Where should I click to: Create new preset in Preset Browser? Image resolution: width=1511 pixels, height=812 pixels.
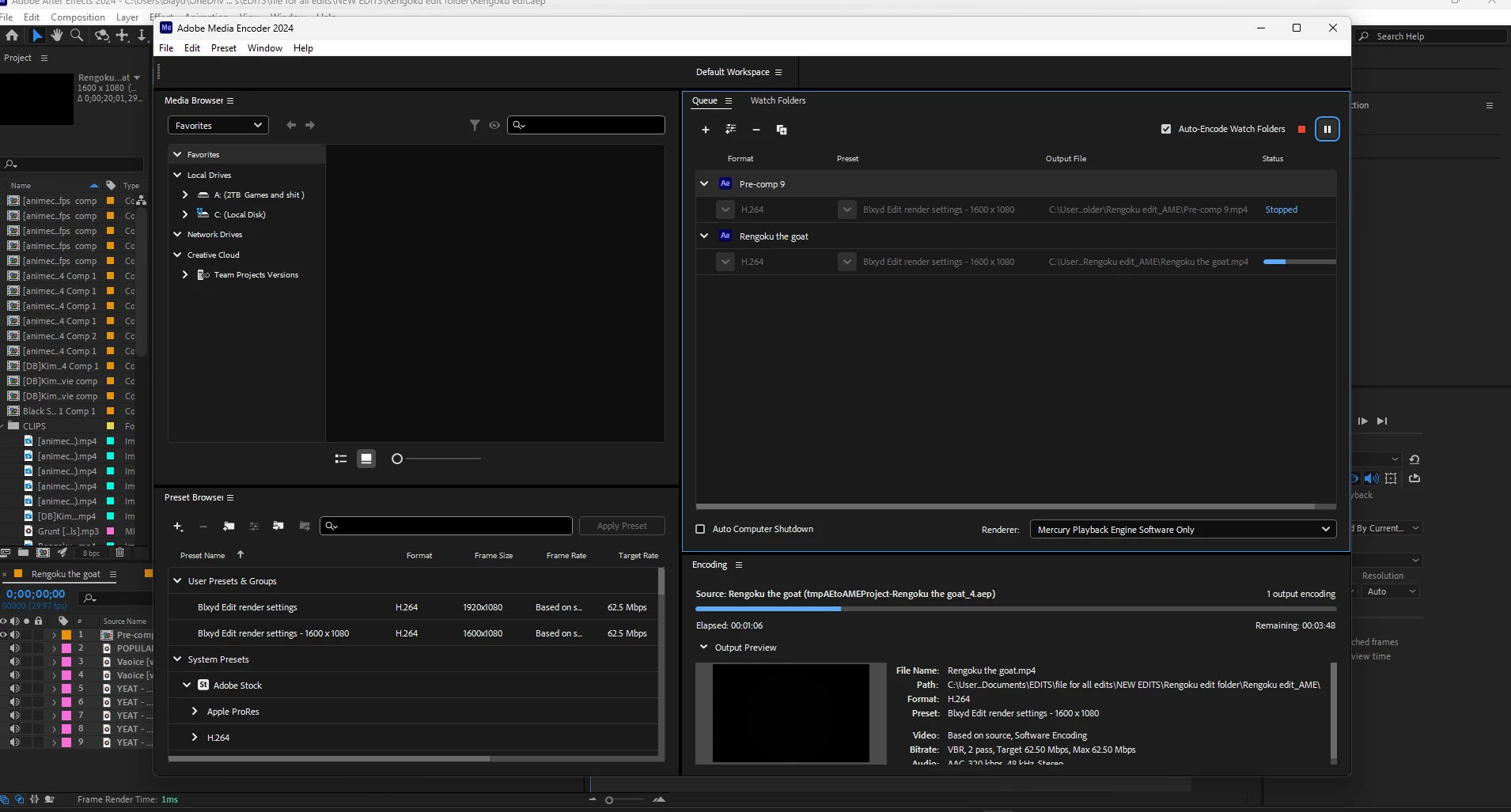[x=178, y=527]
